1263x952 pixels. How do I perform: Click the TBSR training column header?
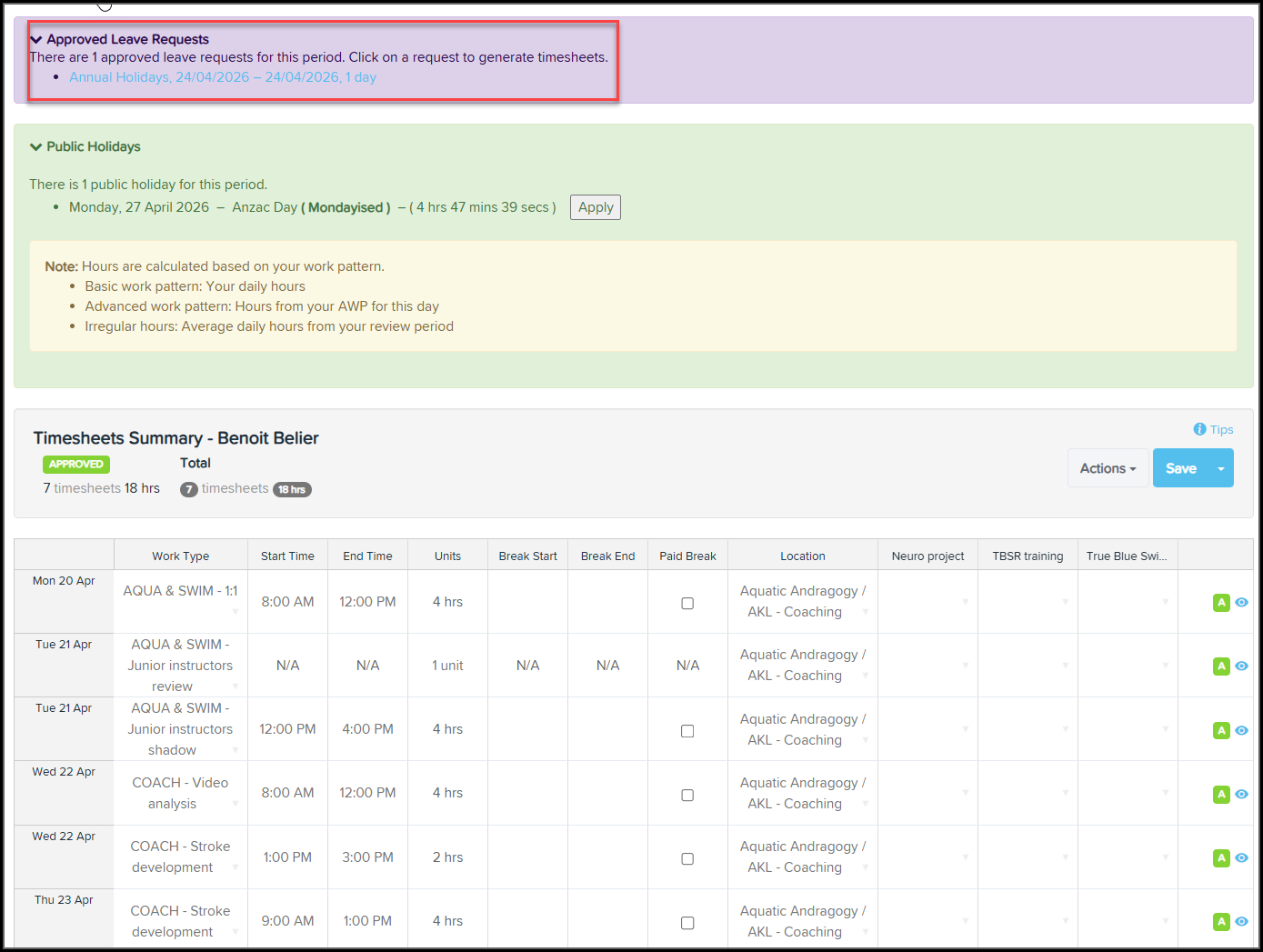click(x=1027, y=556)
